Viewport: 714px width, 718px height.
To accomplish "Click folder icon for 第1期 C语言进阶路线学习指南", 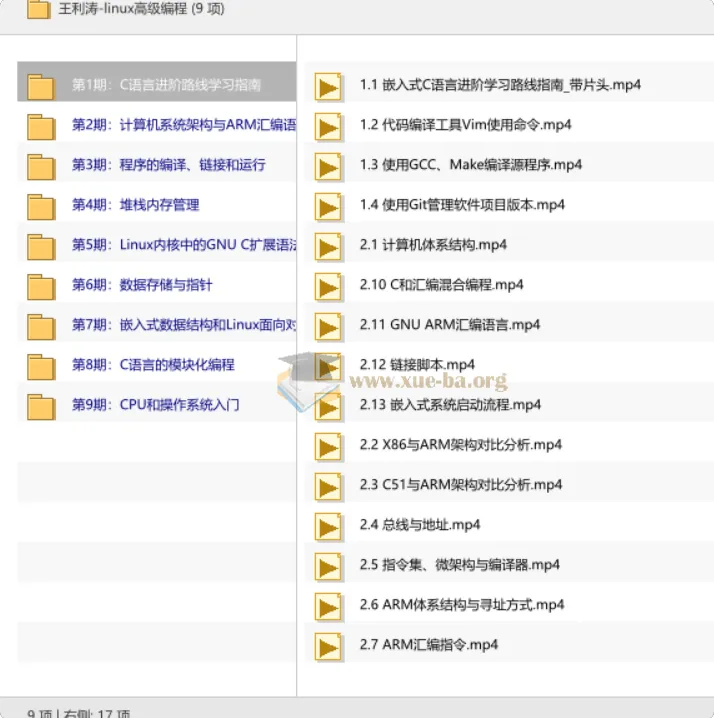I will (41, 87).
